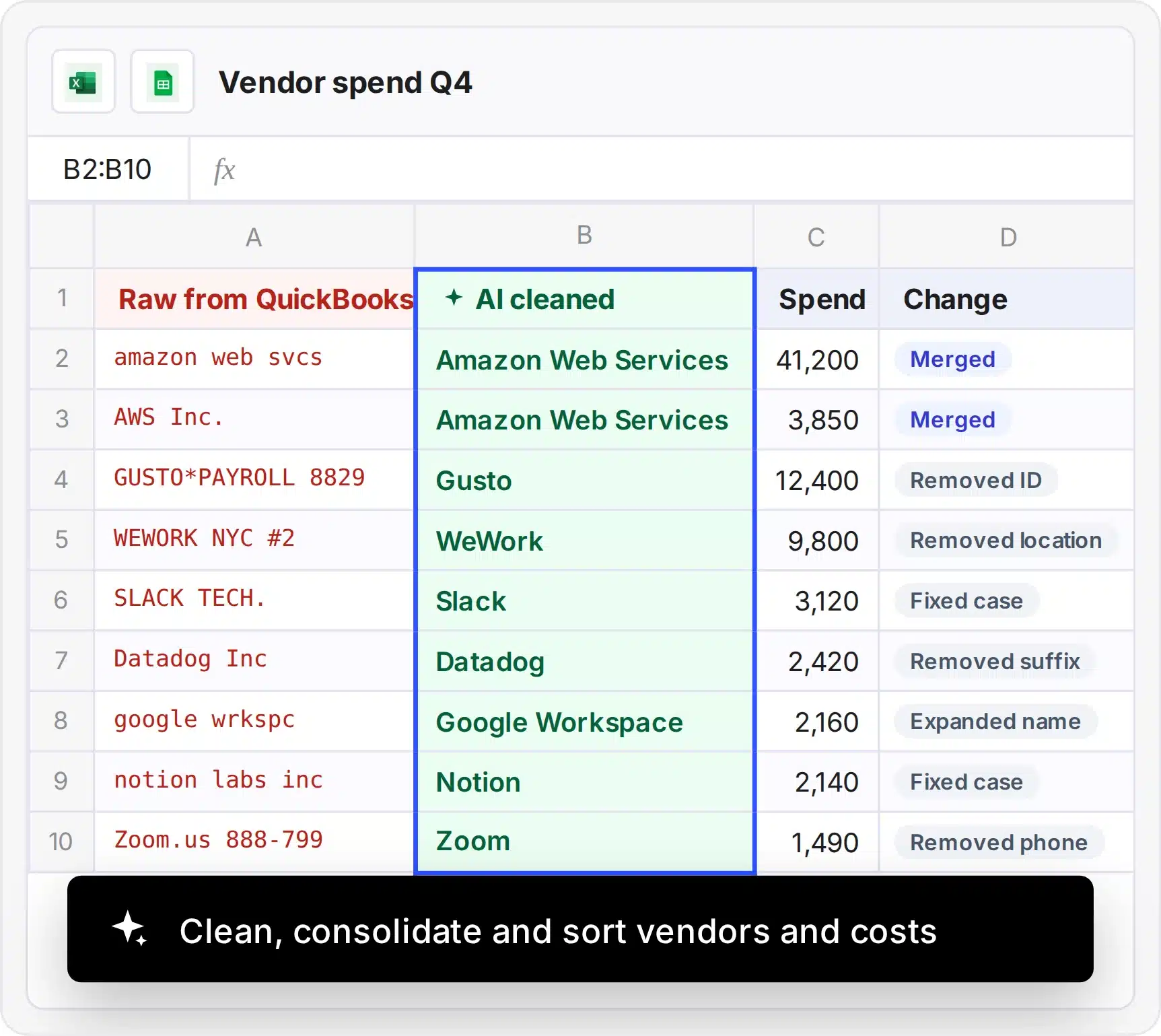
Task: Click the Change header cell
Action: pyautogui.click(x=1007, y=299)
